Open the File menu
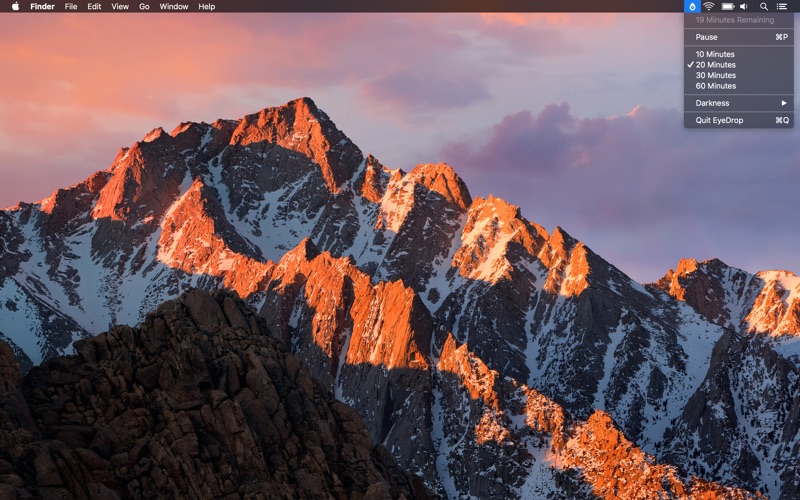This screenshot has width=800, height=500. 71,6
